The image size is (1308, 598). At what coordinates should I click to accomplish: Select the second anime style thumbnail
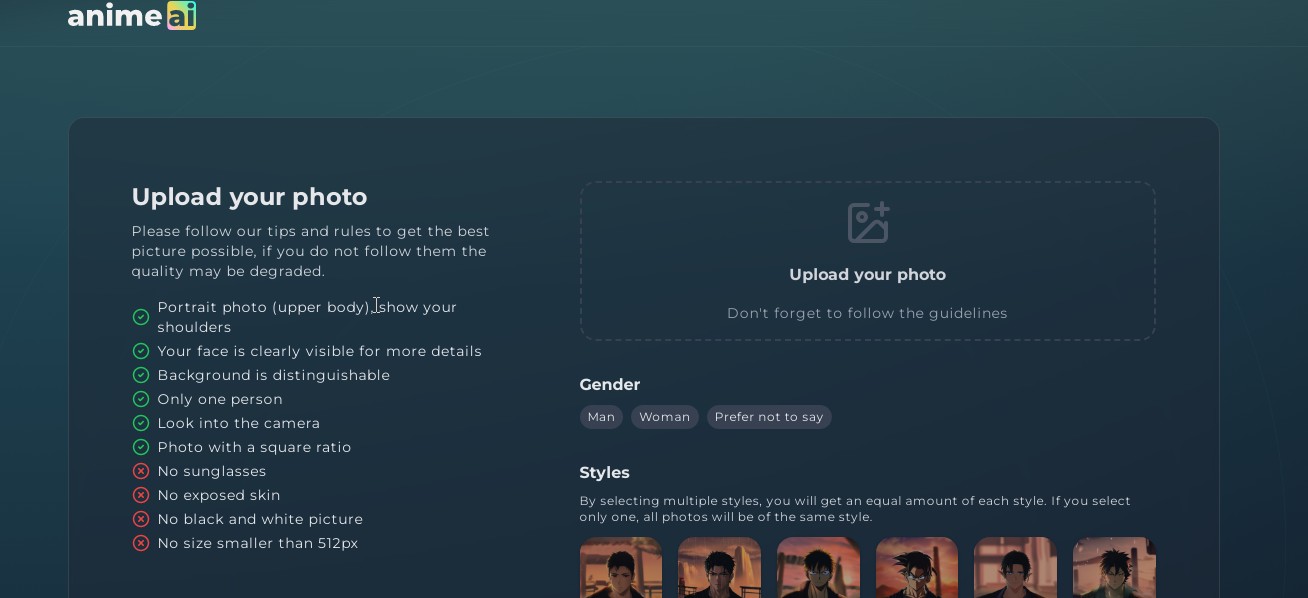coord(719,568)
